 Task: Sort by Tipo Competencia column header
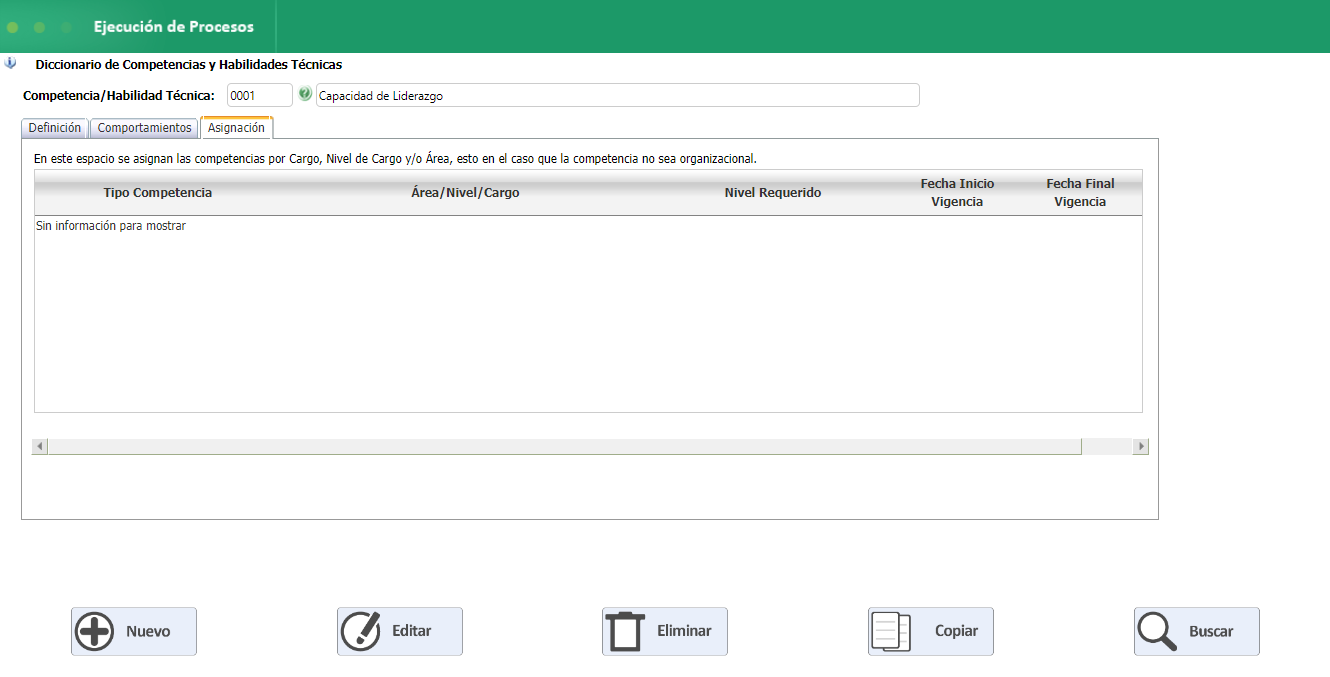(x=158, y=193)
